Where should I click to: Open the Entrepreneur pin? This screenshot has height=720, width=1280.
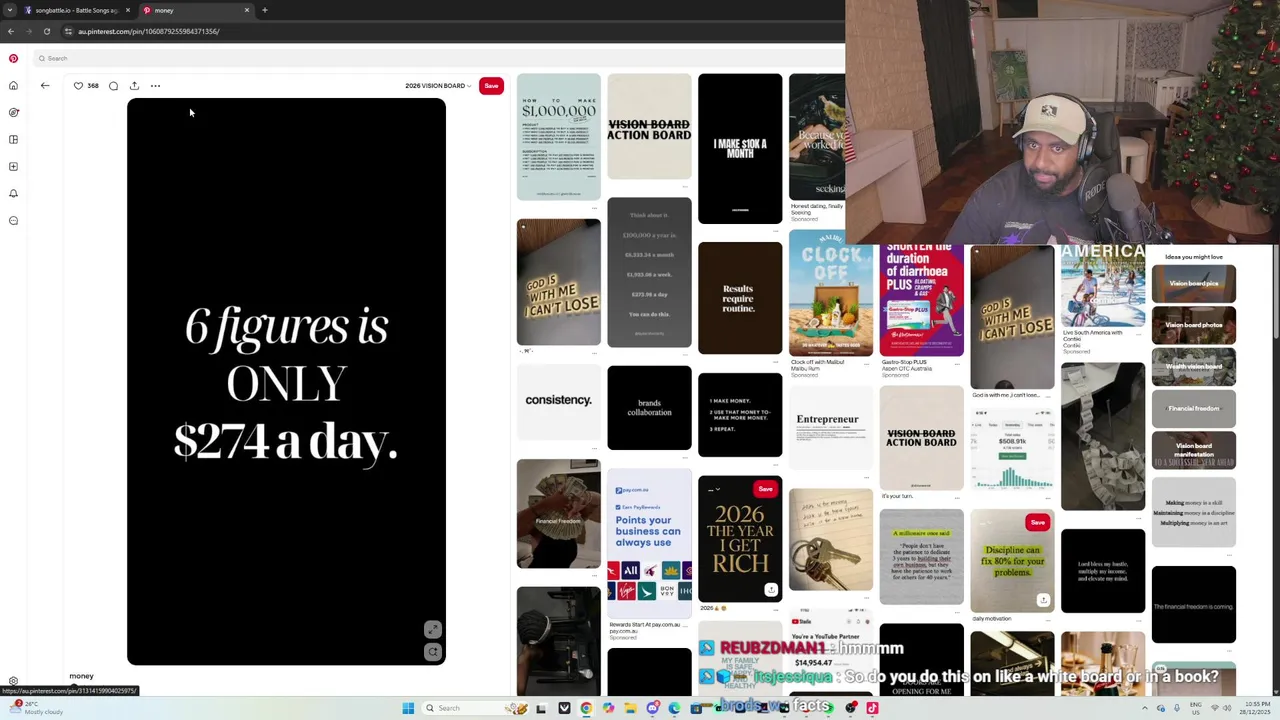[x=830, y=428]
